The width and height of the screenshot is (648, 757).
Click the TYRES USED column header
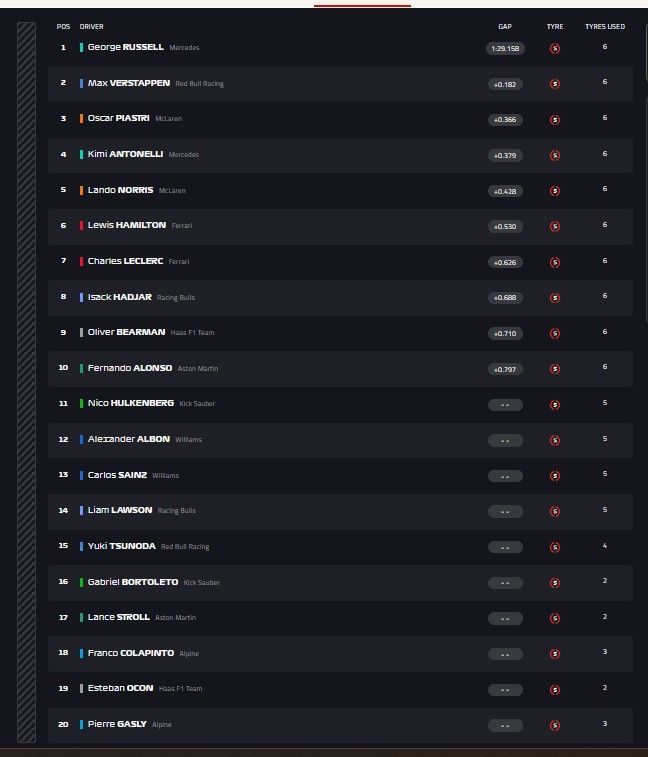pos(605,27)
